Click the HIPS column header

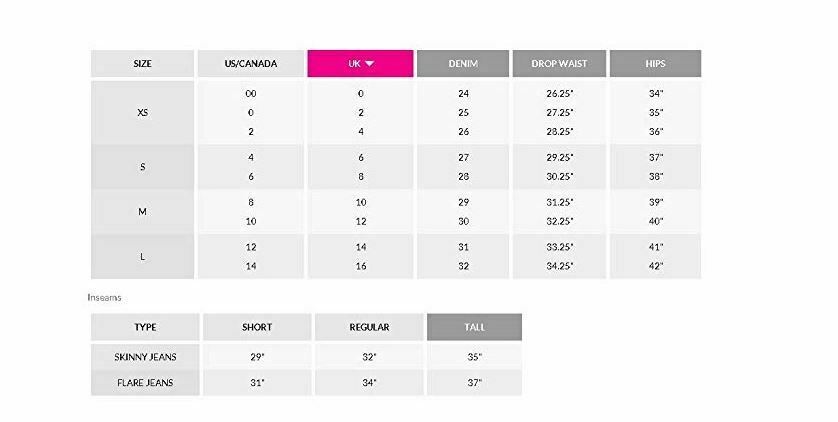[655, 64]
